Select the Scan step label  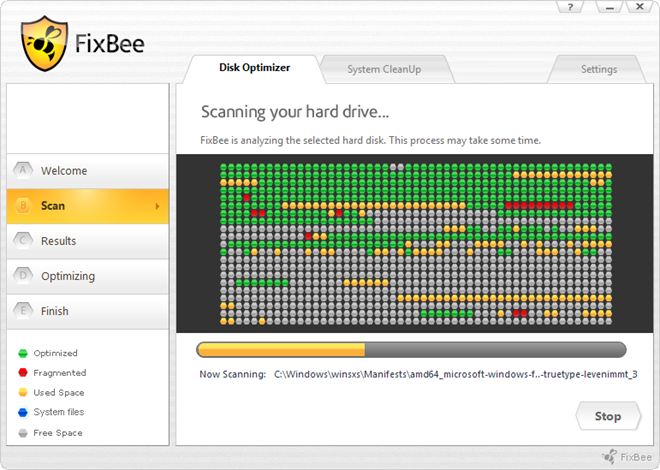pos(53,206)
